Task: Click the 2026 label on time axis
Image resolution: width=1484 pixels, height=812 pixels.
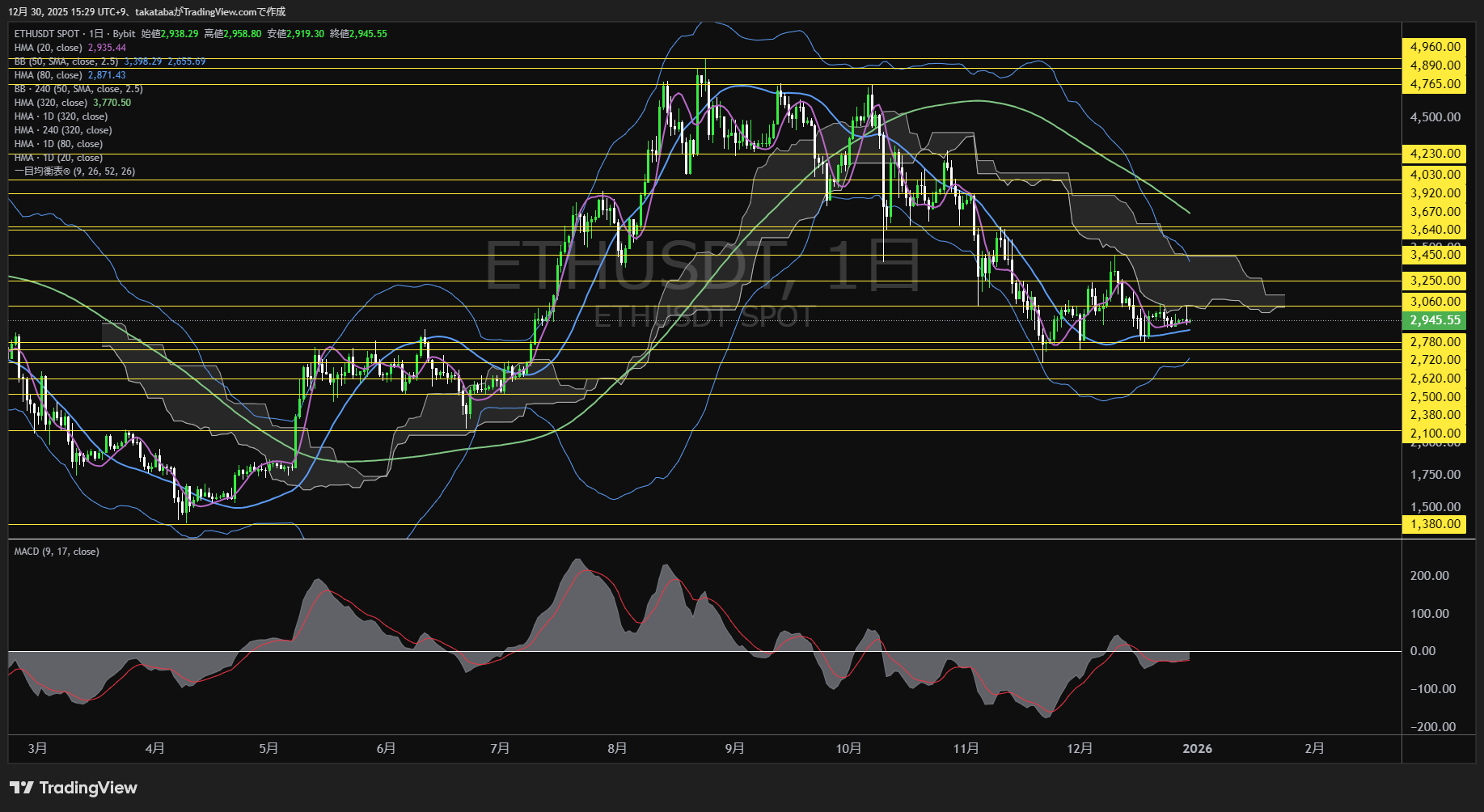Action: [x=1197, y=749]
